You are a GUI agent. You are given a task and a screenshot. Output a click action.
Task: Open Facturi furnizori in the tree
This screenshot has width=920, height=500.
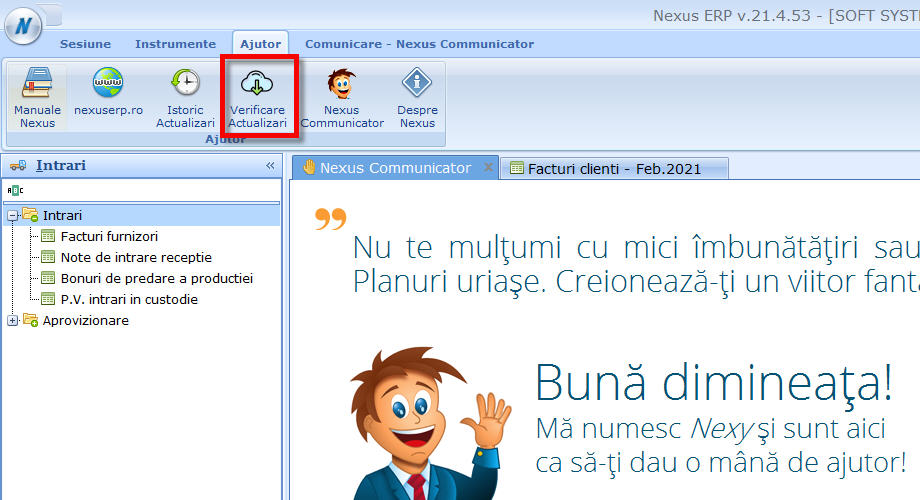click(109, 237)
